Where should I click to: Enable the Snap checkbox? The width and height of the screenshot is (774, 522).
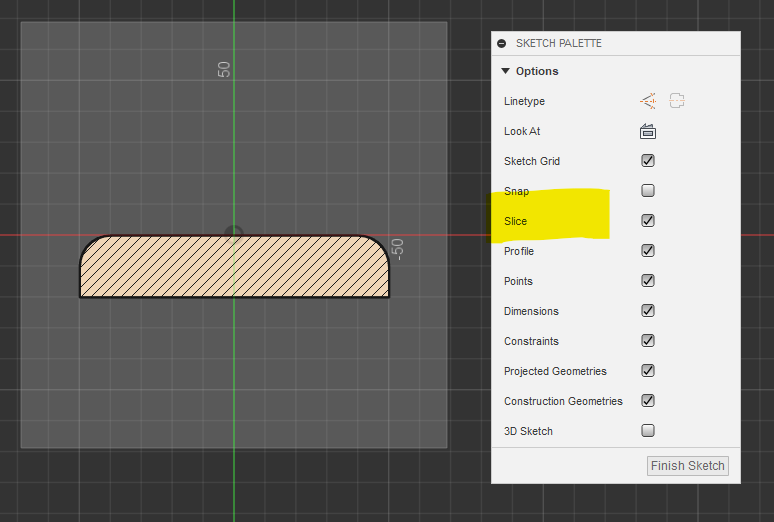pyautogui.click(x=648, y=191)
